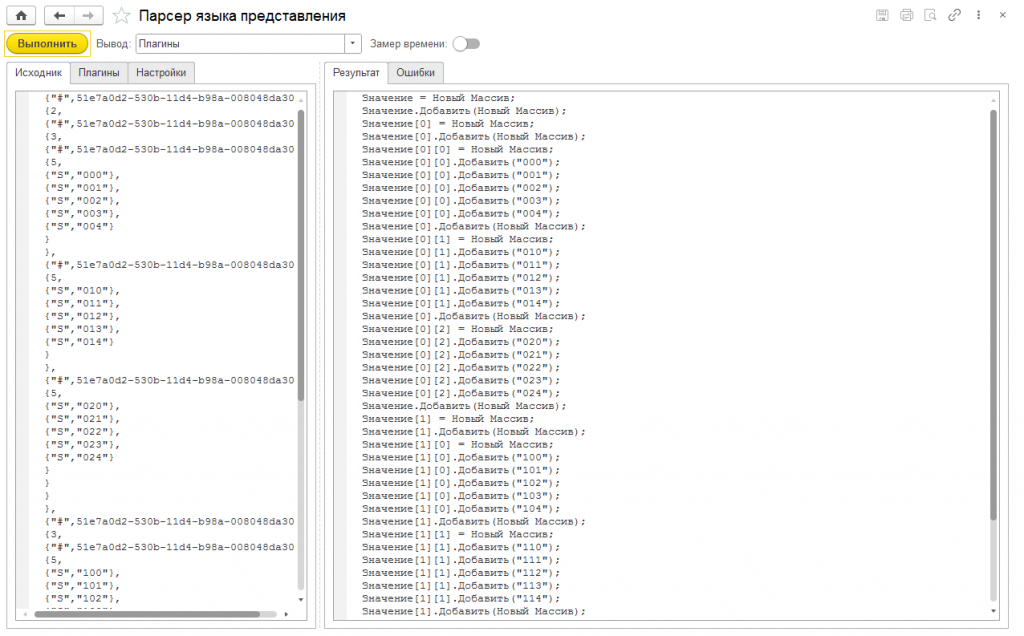Click the title Парсер языка представления
This screenshot has height=636, width=1024.
(x=242, y=16)
